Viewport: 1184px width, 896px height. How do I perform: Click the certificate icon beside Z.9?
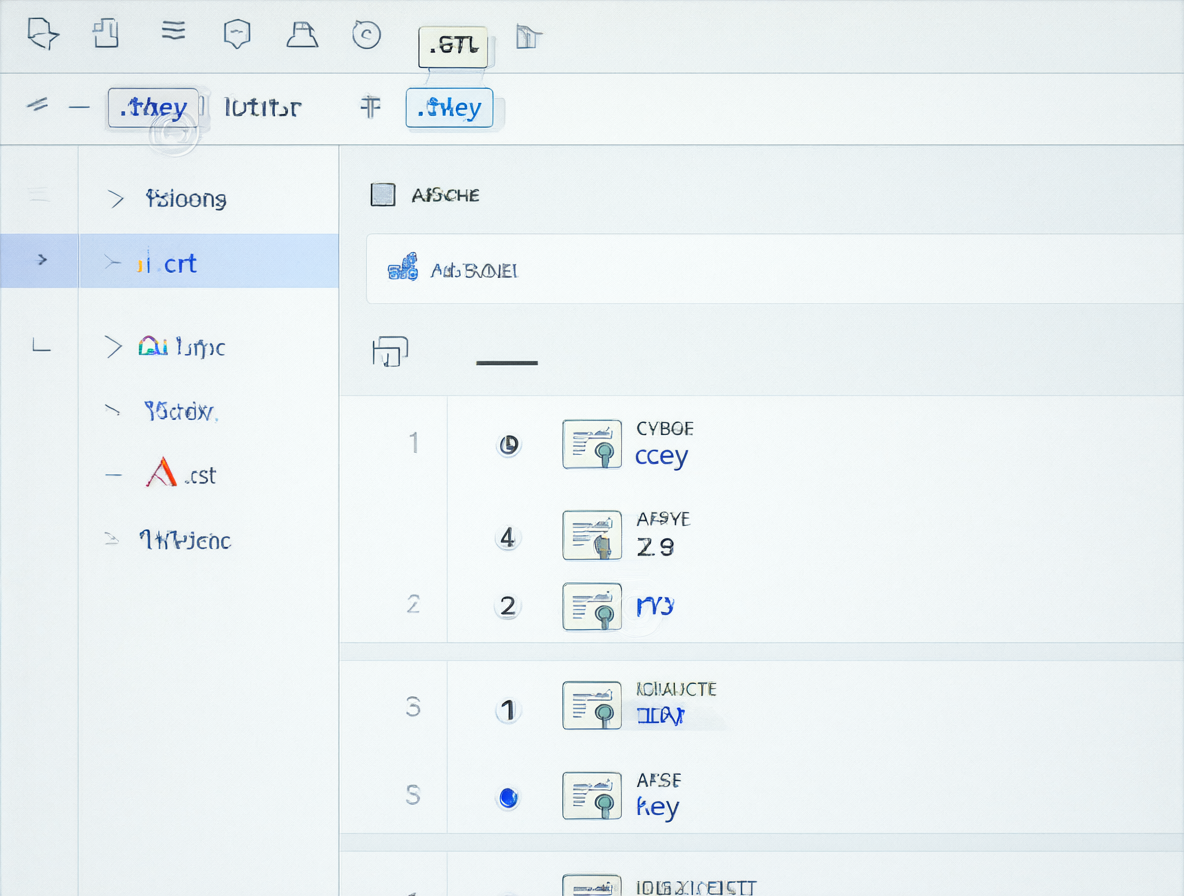[592, 535]
